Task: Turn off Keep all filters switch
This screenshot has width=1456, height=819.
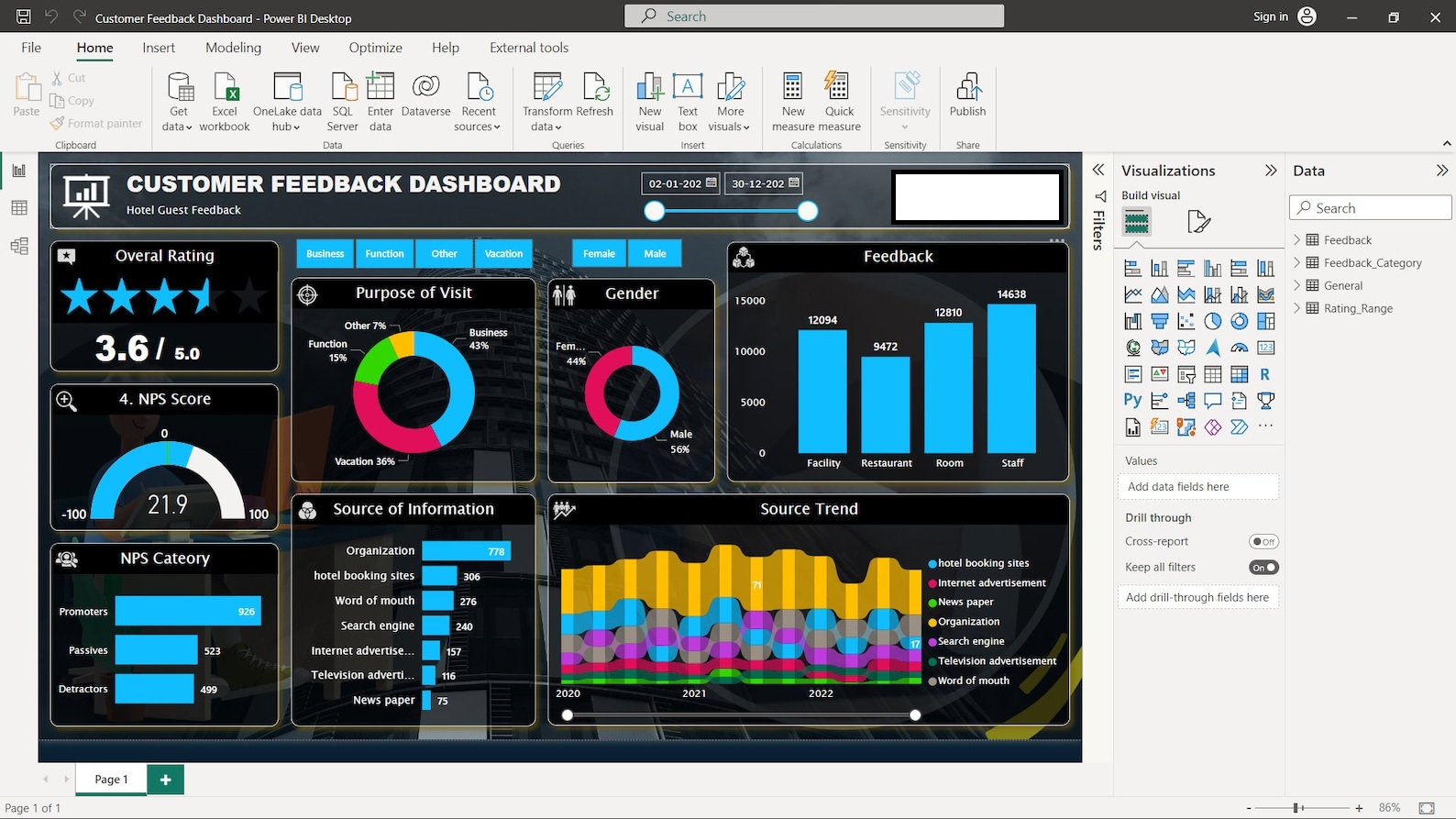Action: 1263,567
